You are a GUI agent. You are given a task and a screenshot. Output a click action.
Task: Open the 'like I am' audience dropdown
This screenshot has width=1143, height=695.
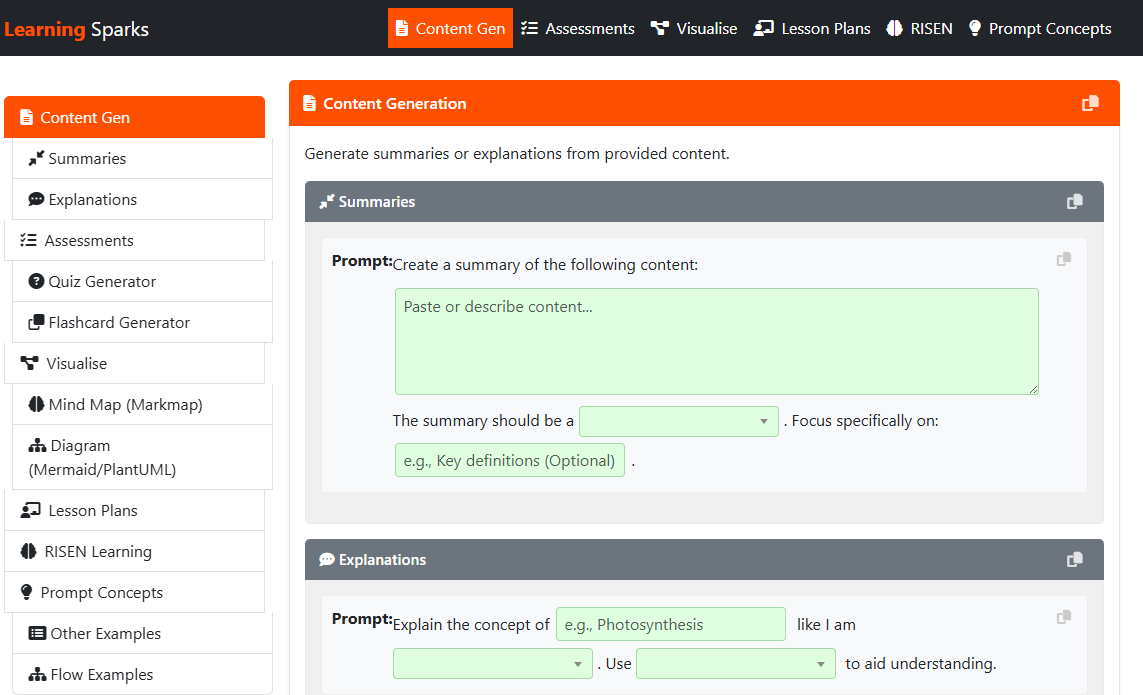(x=493, y=664)
